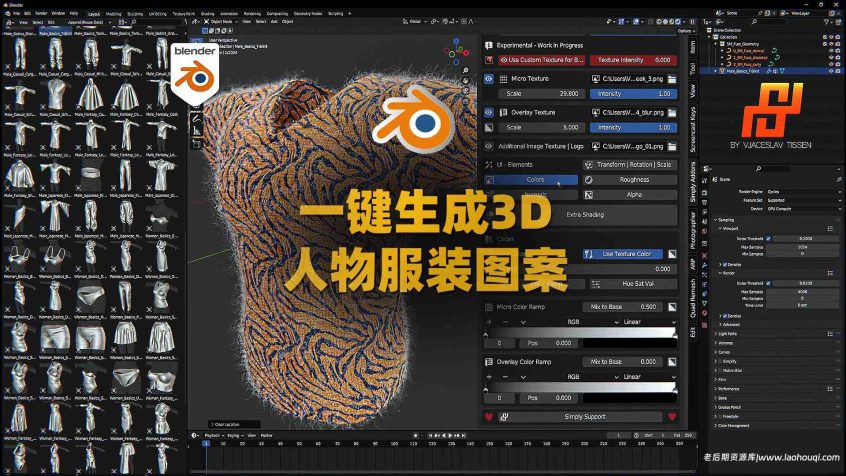The height and width of the screenshot is (476, 846).
Task: Switch to Simply Addons sidebar tab
Action: pyautogui.click(x=693, y=182)
